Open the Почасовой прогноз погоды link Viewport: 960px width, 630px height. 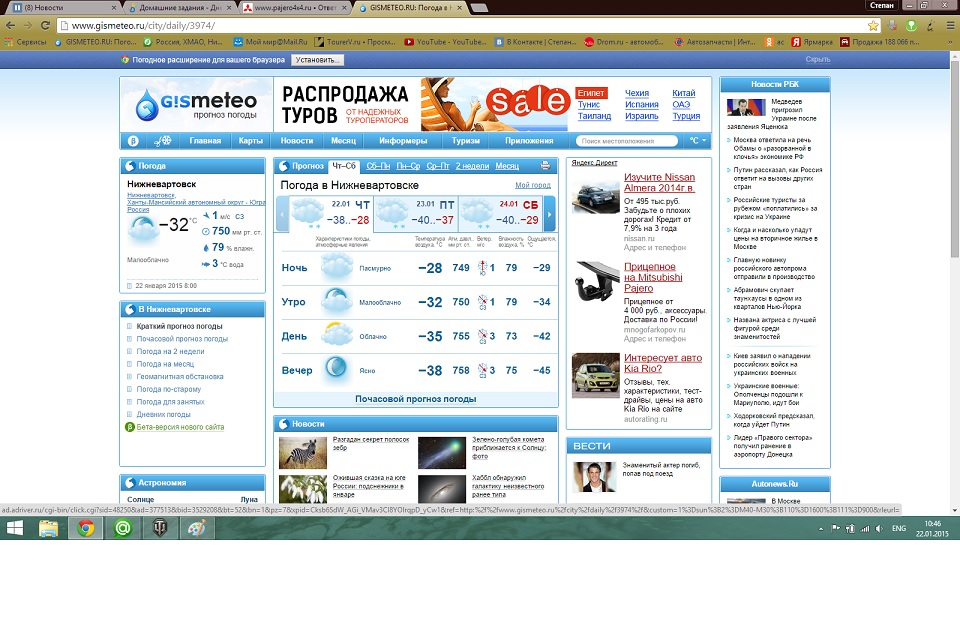(x=415, y=399)
